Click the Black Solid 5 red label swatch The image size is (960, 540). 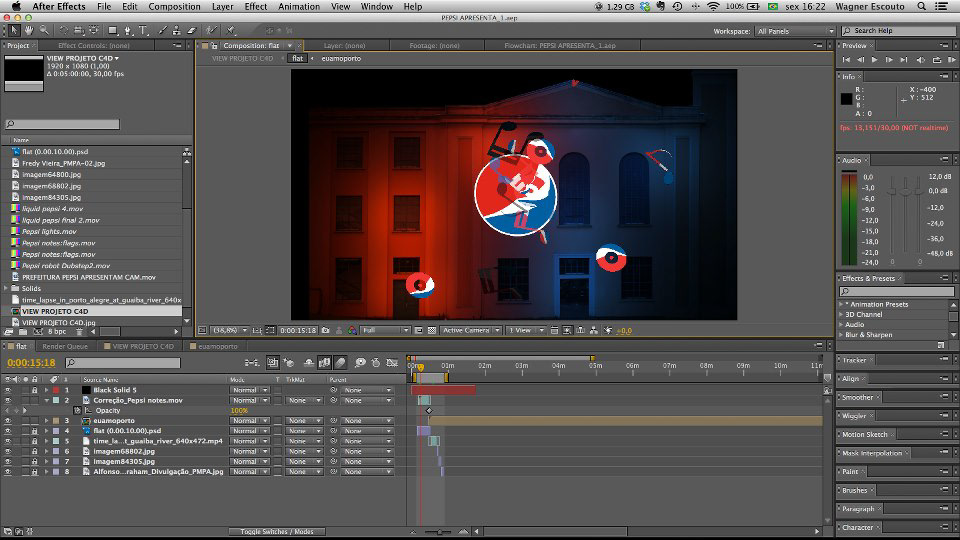click(x=56, y=390)
